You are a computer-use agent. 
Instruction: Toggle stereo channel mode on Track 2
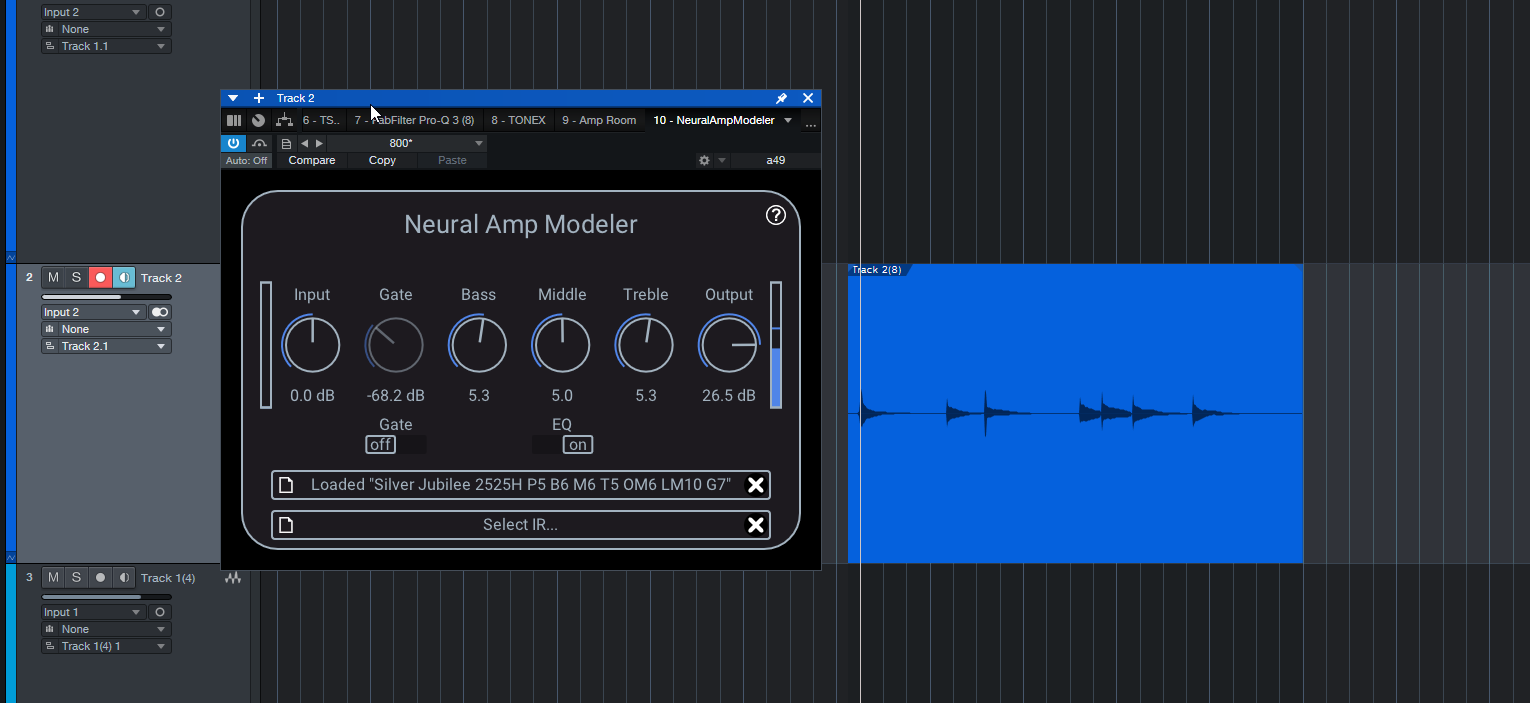coord(160,312)
